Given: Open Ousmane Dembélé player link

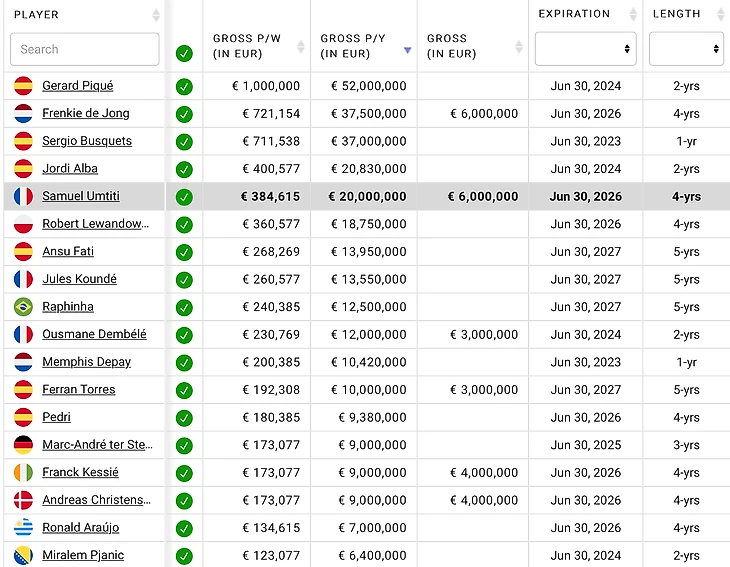Looking at the screenshot, I should coord(94,335).
